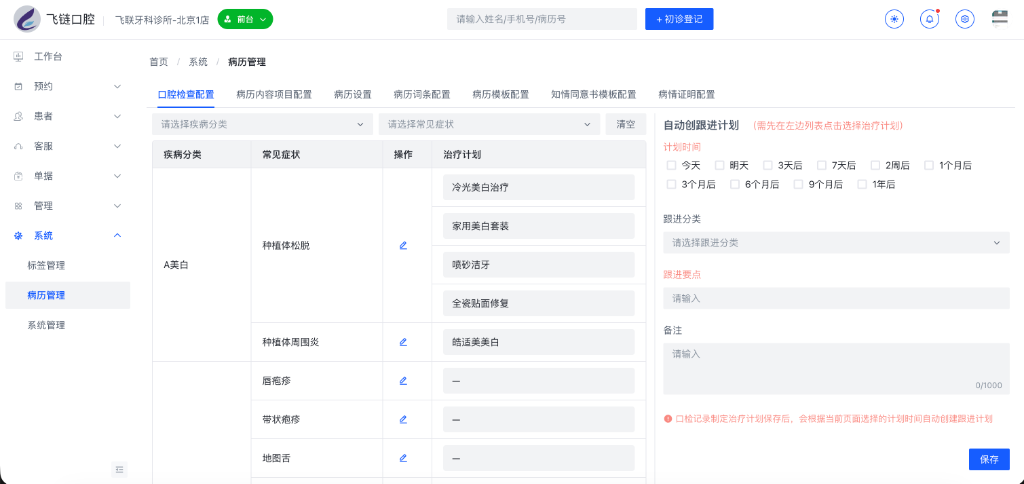Go to 首页 in breadcrumb
Viewport: 1024px width, 484px height.
(x=159, y=62)
